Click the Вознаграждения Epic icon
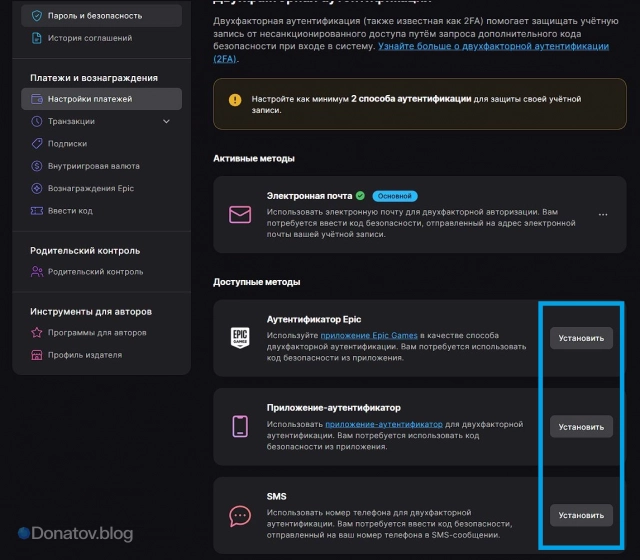The image size is (640, 560). (x=37, y=188)
